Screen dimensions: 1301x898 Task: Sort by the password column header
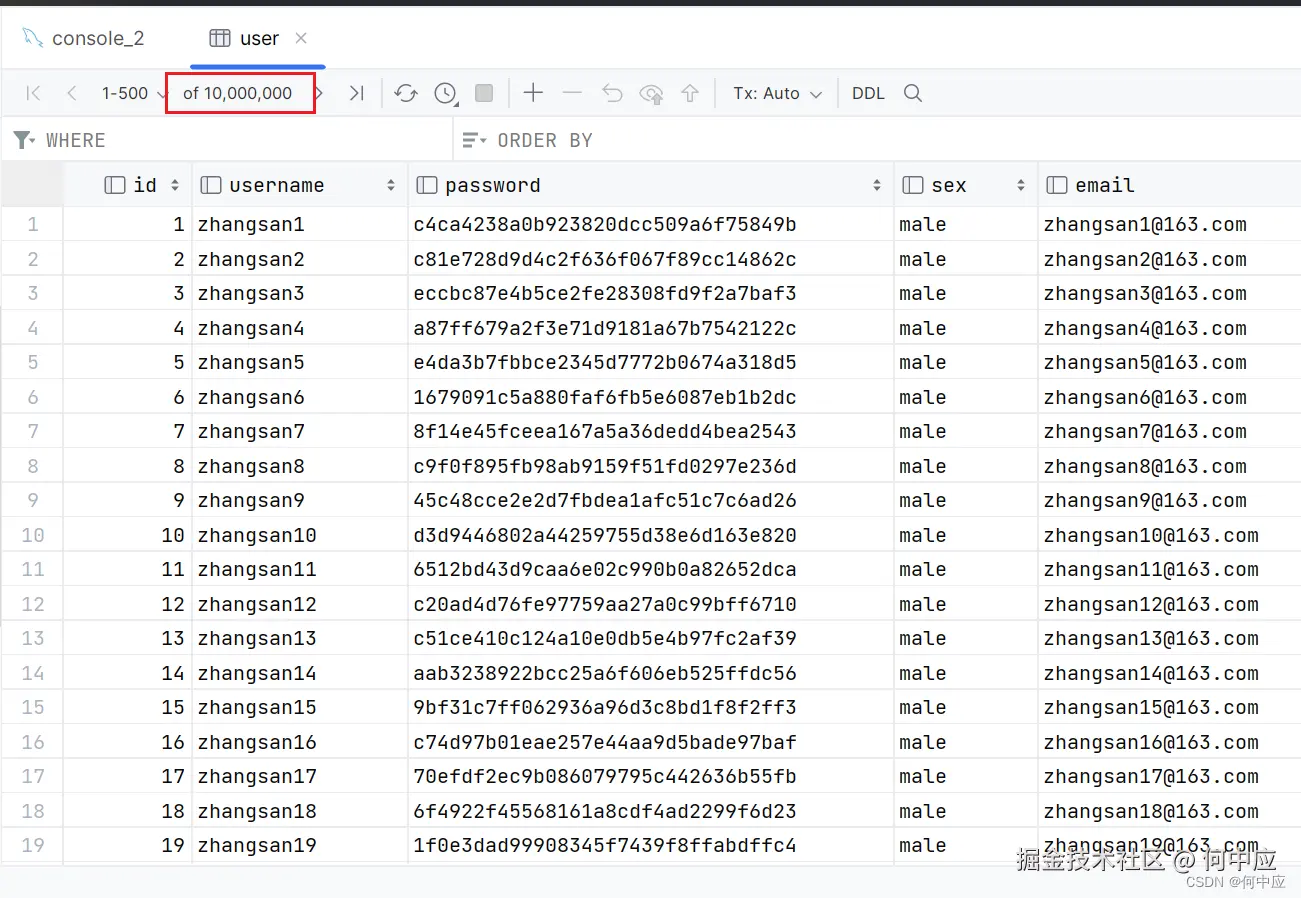pos(651,185)
